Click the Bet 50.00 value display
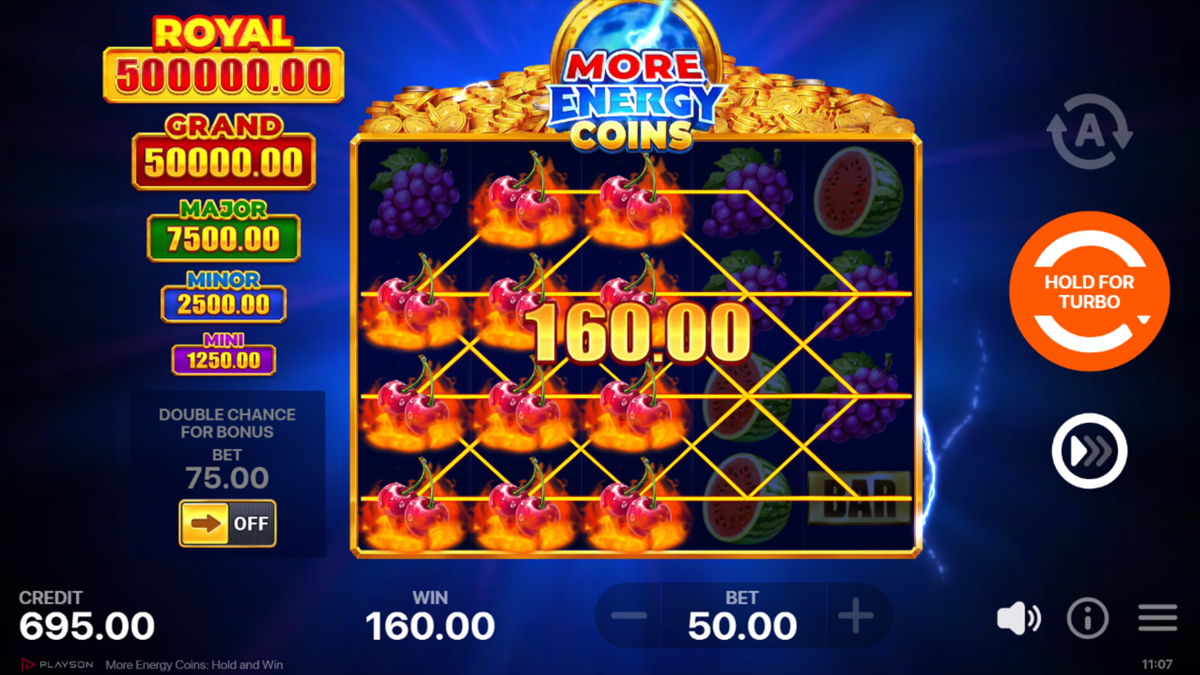1200x675 pixels. tap(742, 616)
